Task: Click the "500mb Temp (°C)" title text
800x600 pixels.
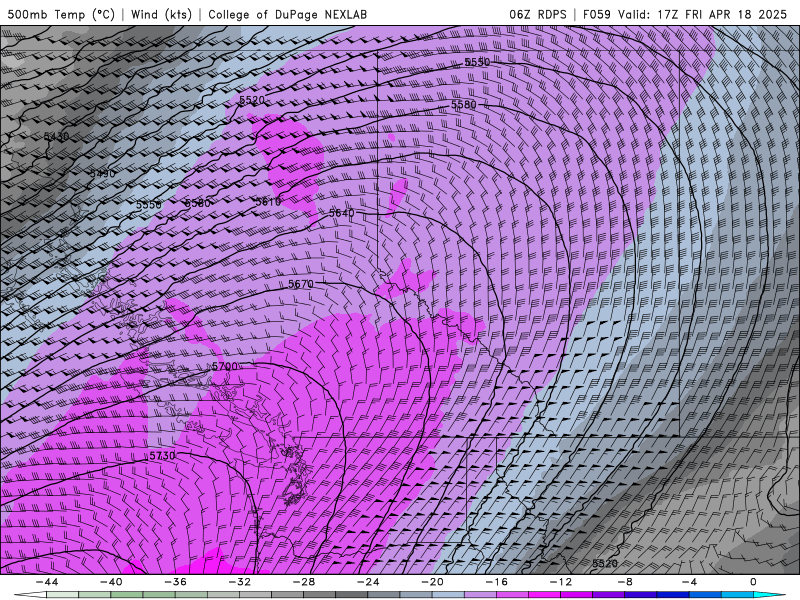Action: coord(61,14)
